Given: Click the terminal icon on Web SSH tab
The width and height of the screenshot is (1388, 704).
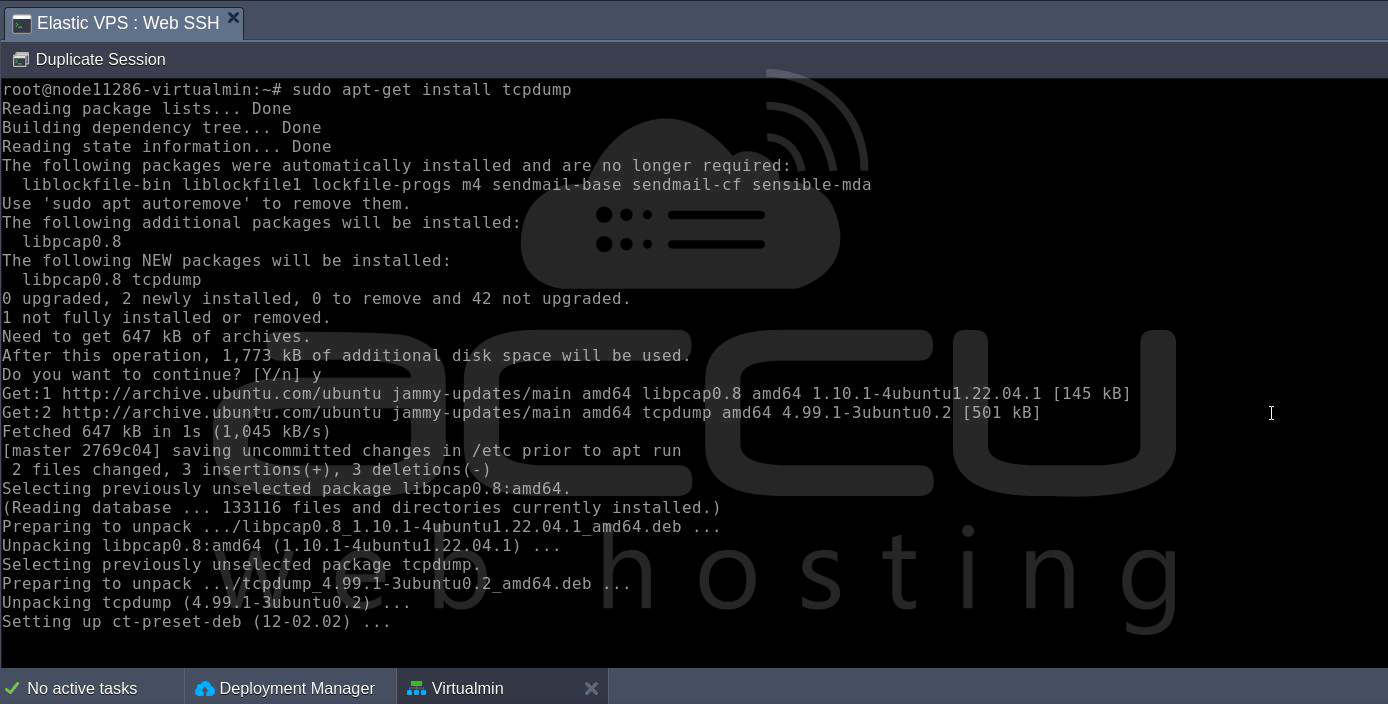Looking at the screenshot, I should click(21, 24).
